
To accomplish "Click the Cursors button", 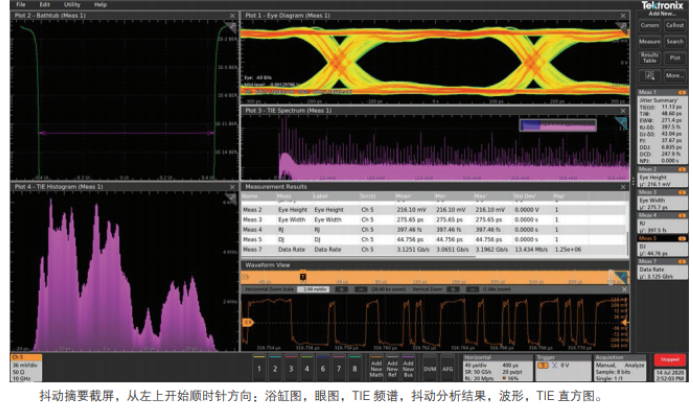I will coord(649,24).
